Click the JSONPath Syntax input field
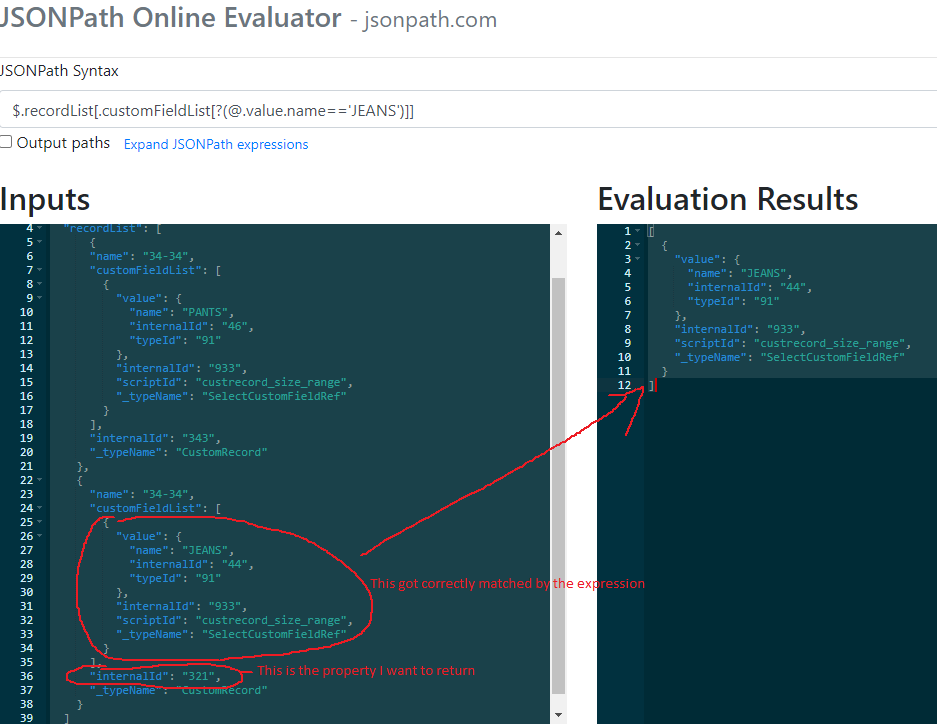 pos(468,110)
